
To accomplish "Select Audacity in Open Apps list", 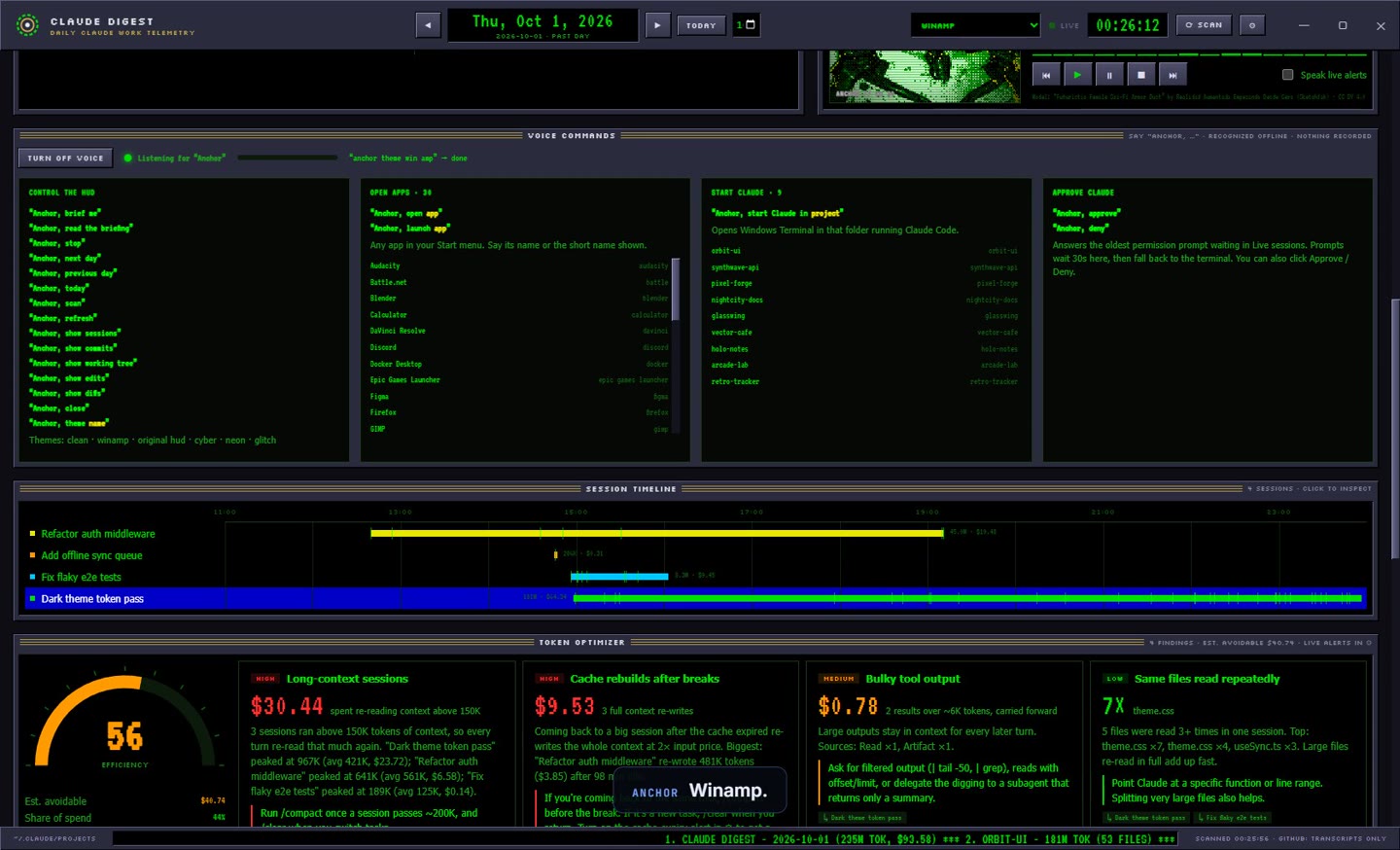I will point(519,266).
